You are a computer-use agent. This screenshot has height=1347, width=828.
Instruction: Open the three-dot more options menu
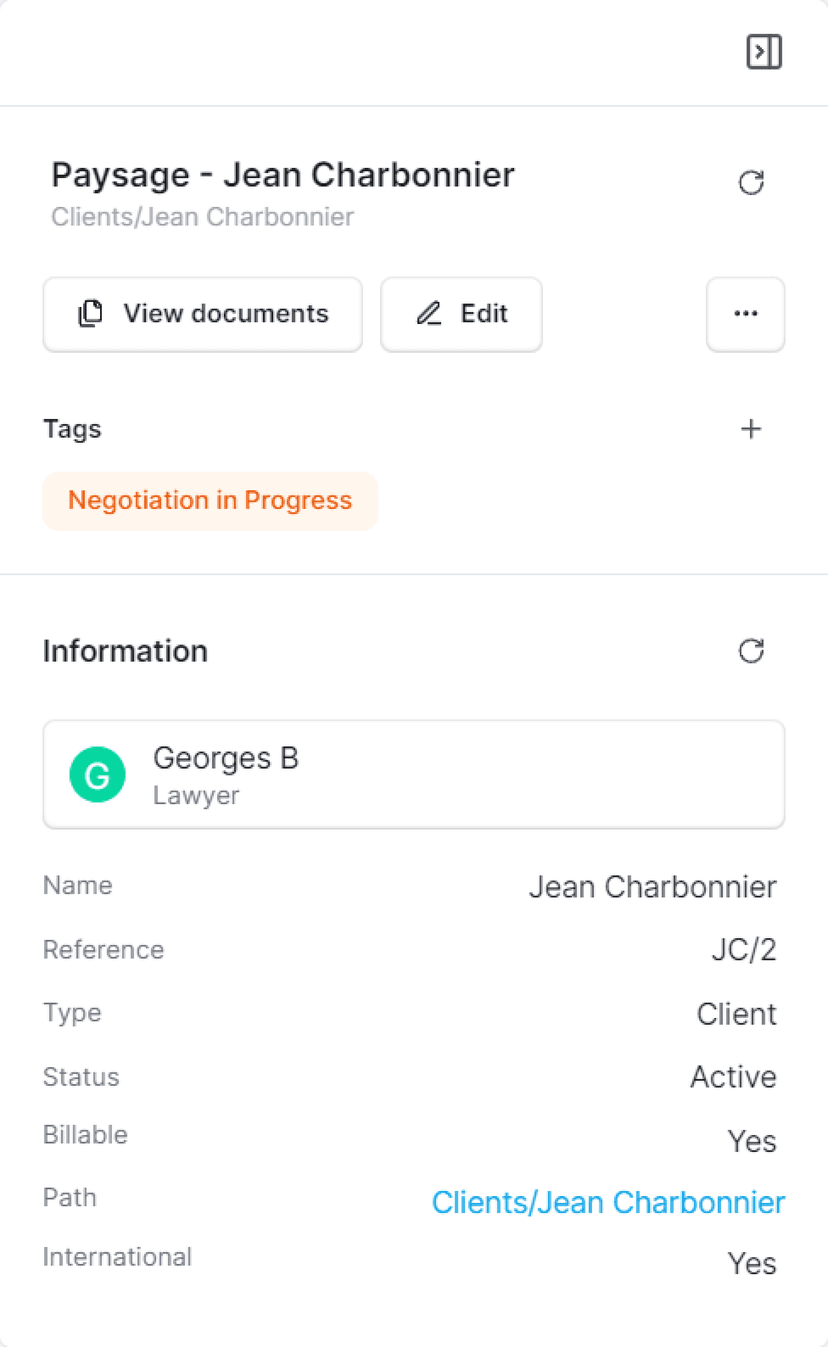click(745, 314)
